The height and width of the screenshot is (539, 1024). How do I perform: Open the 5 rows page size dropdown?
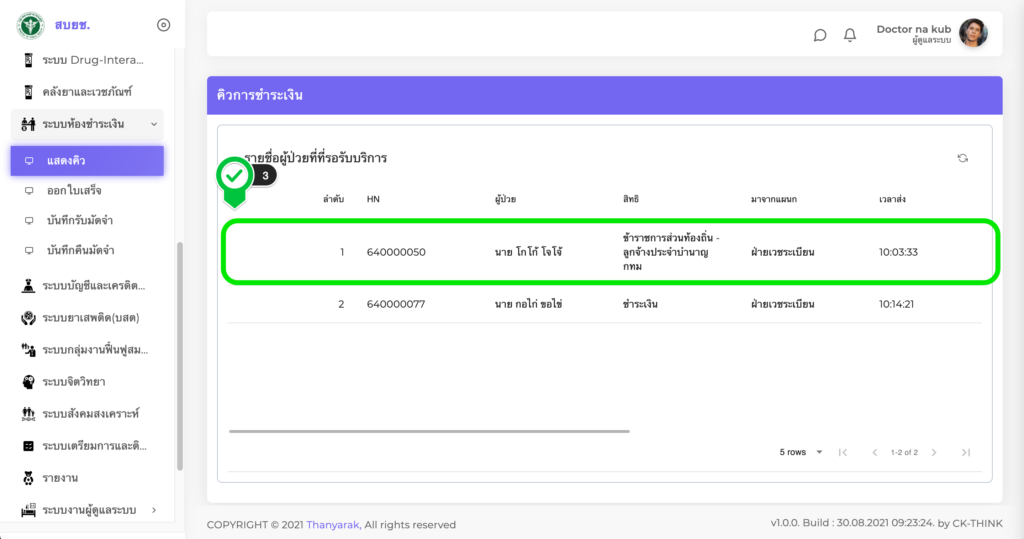(x=801, y=452)
